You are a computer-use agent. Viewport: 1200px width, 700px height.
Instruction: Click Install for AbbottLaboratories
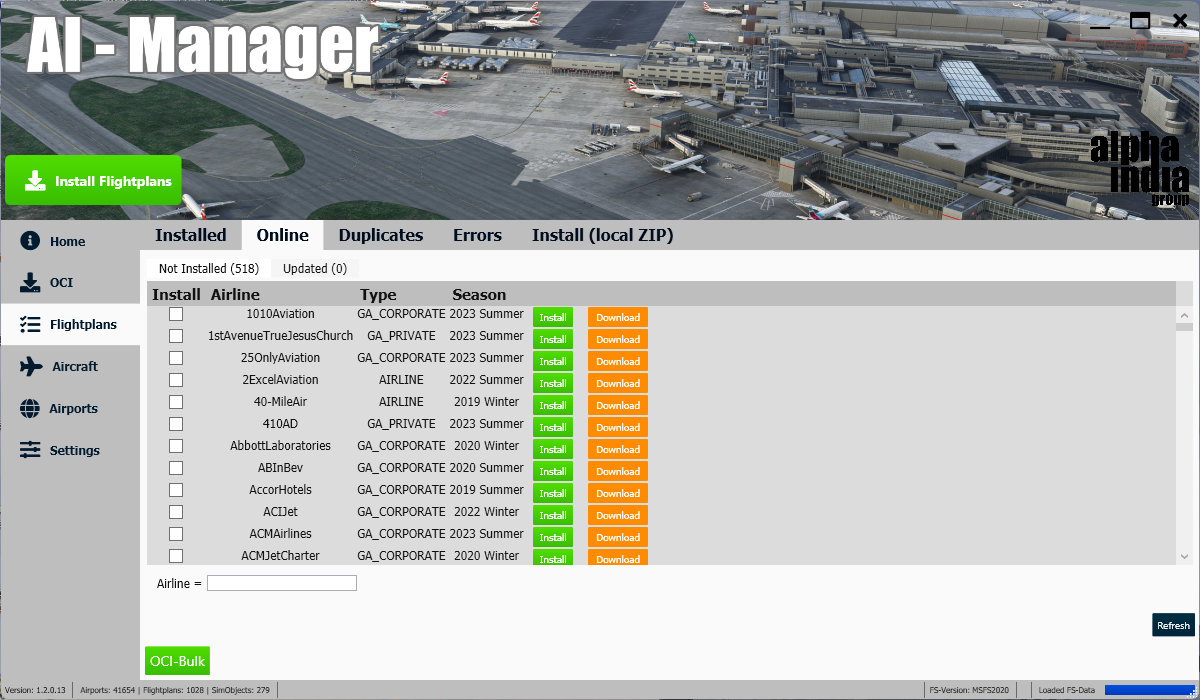click(x=553, y=449)
